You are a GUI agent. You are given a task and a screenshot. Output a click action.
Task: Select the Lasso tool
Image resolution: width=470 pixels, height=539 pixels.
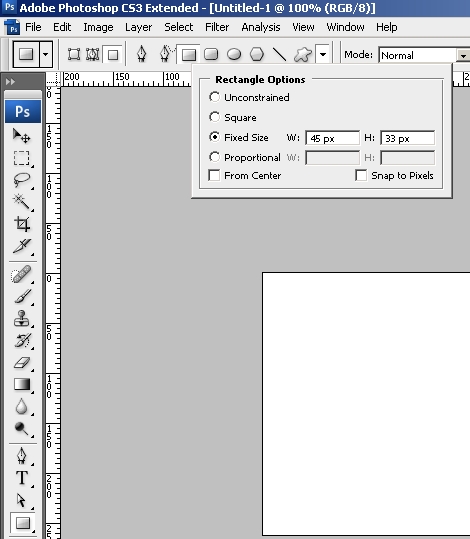[x=21, y=180]
